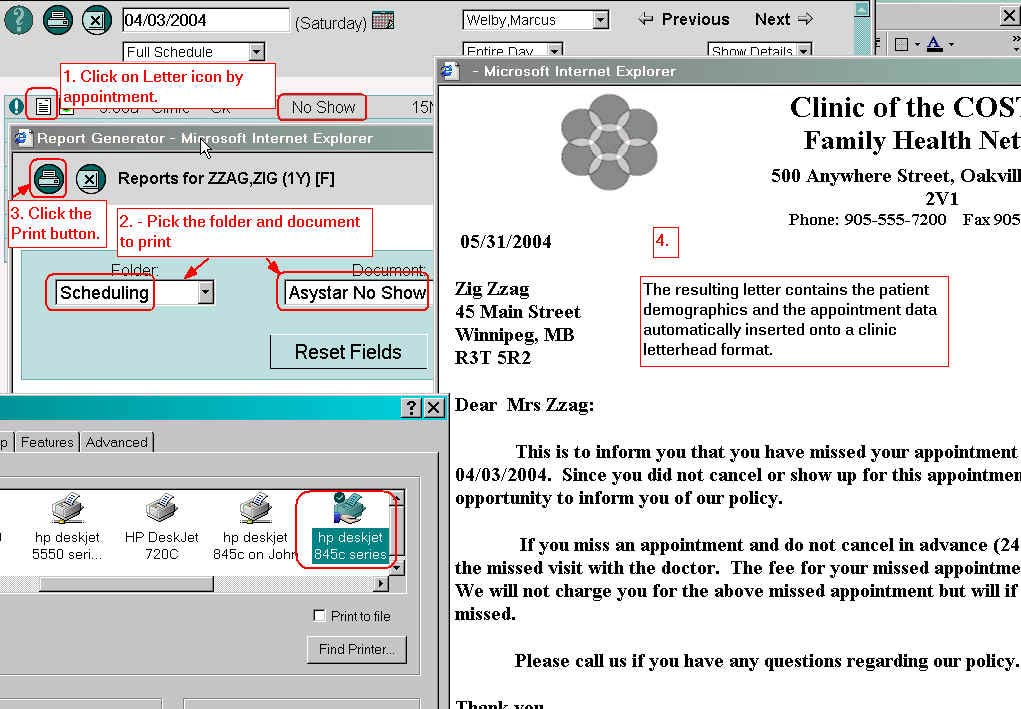The image size is (1021, 709).
Task: Open the Letter icon on the appointment row
Action: [43, 106]
